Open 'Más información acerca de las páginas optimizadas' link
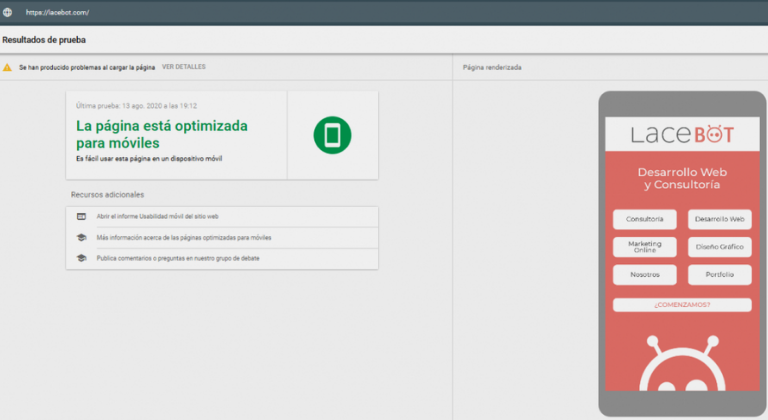The width and height of the screenshot is (768, 420). pyautogui.click(x=184, y=238)
